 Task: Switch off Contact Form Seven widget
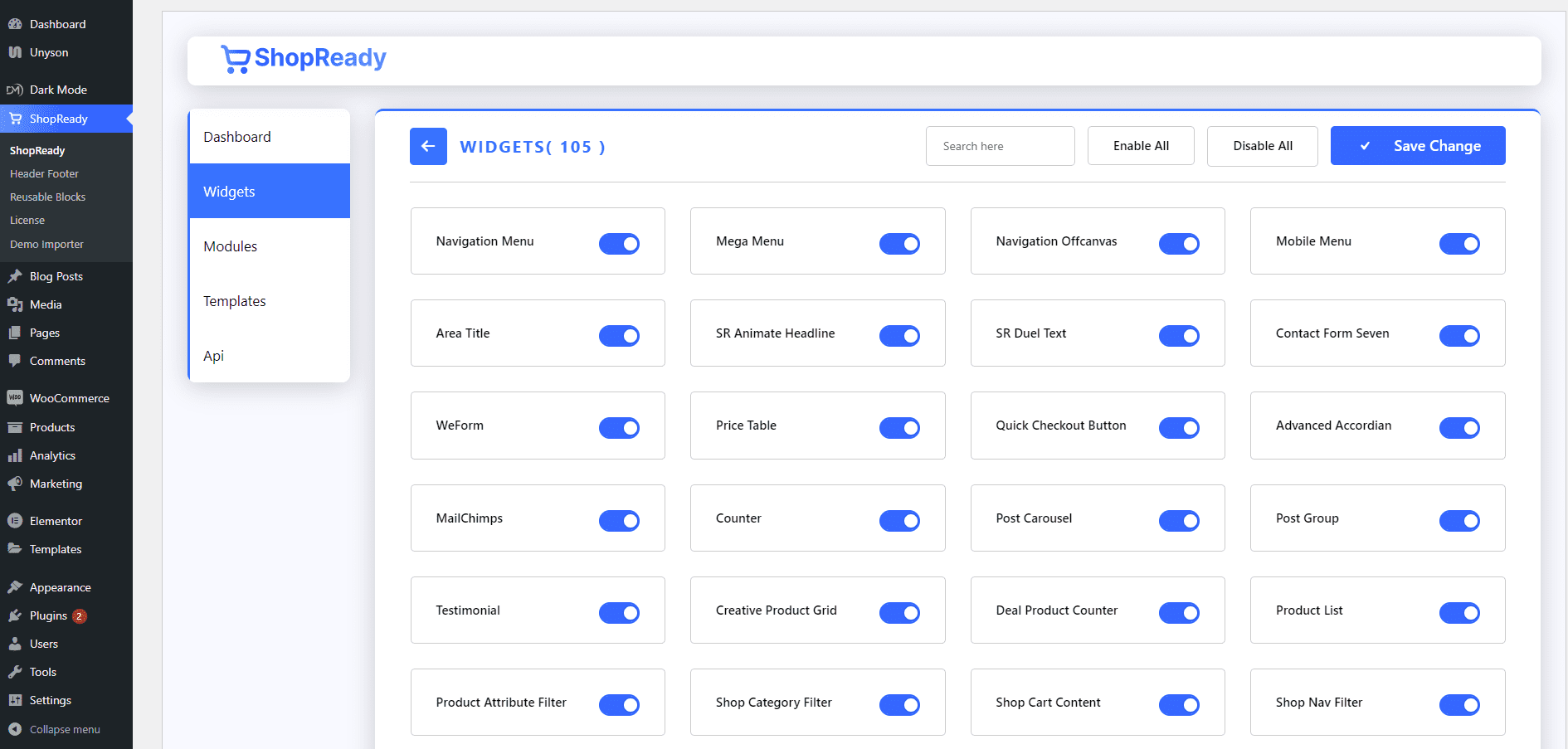pos(1459,336)
